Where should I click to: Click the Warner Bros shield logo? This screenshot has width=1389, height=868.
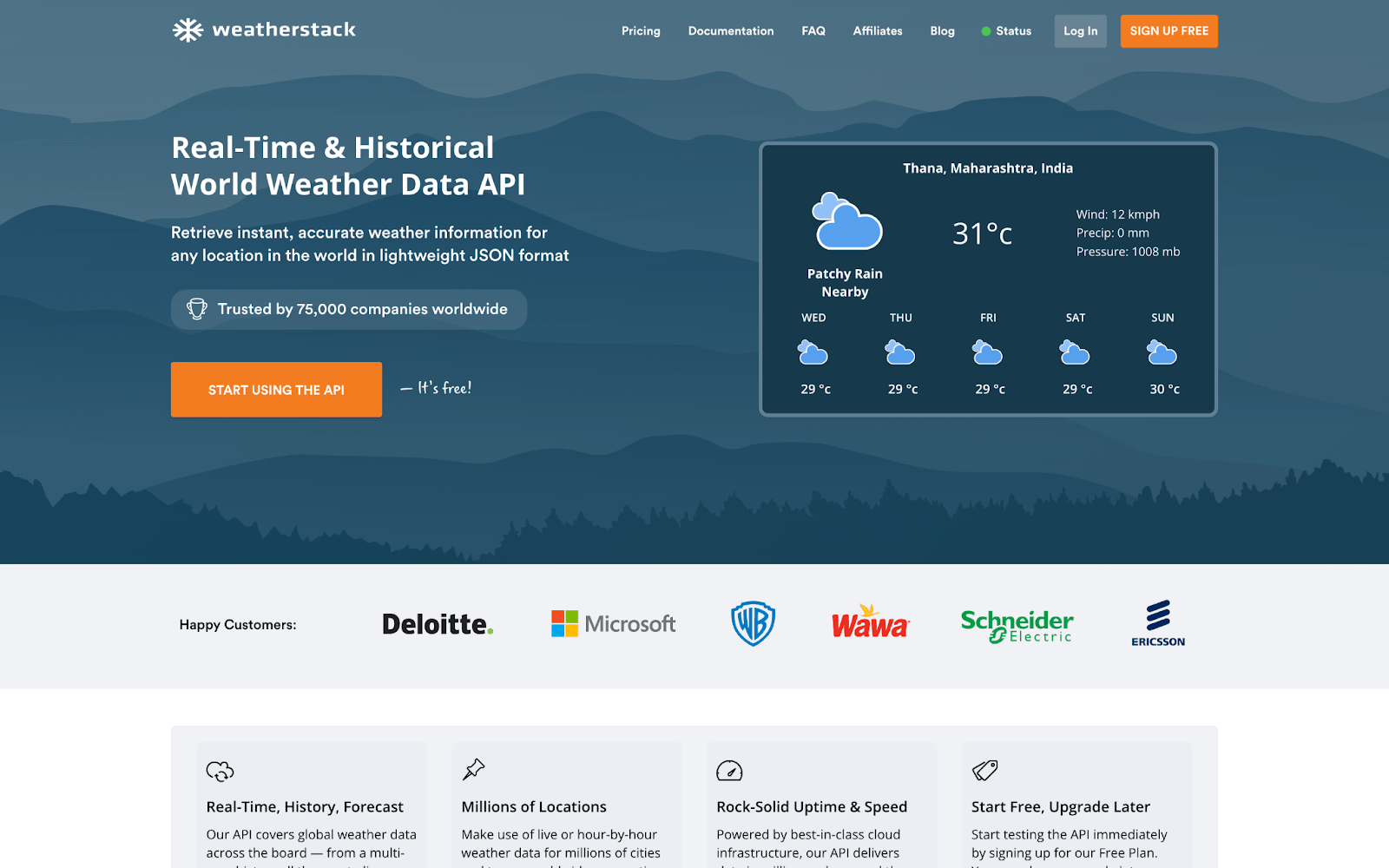[752, 621]
